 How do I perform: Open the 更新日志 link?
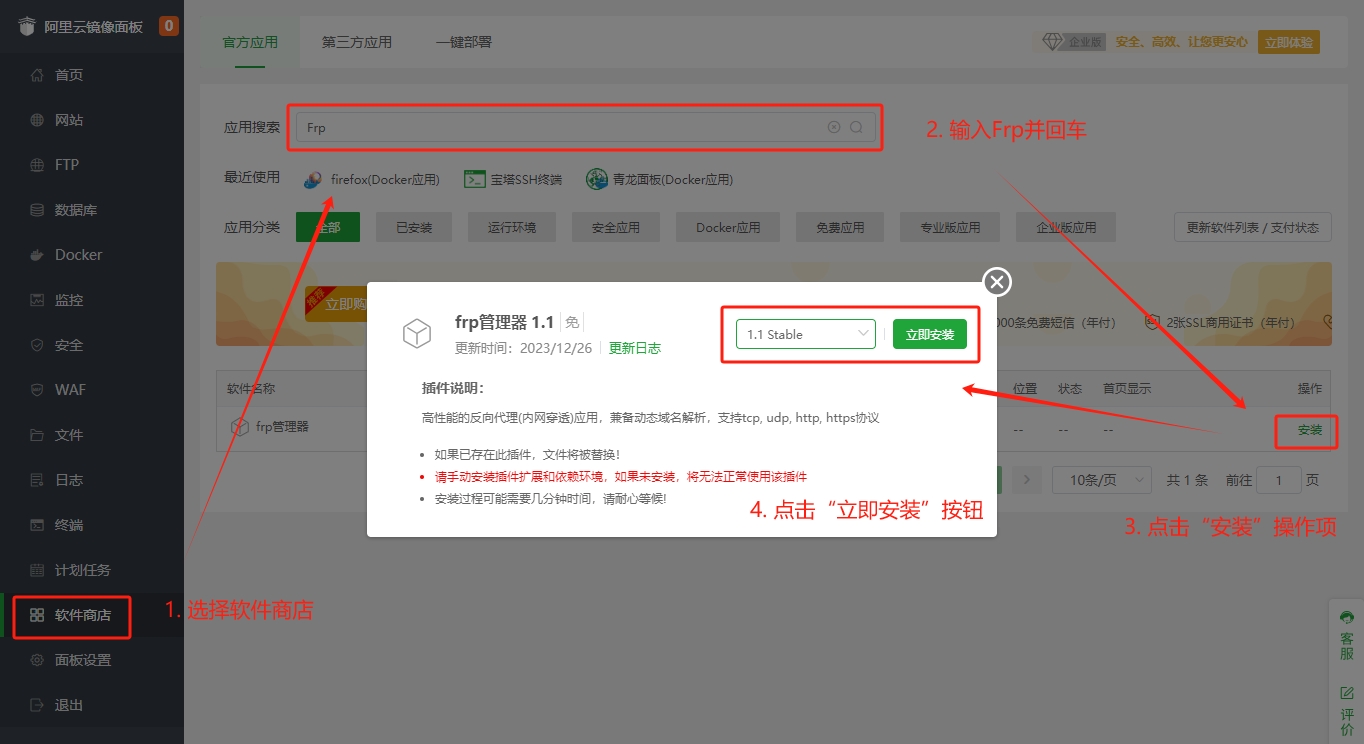(x=635, y=348)
